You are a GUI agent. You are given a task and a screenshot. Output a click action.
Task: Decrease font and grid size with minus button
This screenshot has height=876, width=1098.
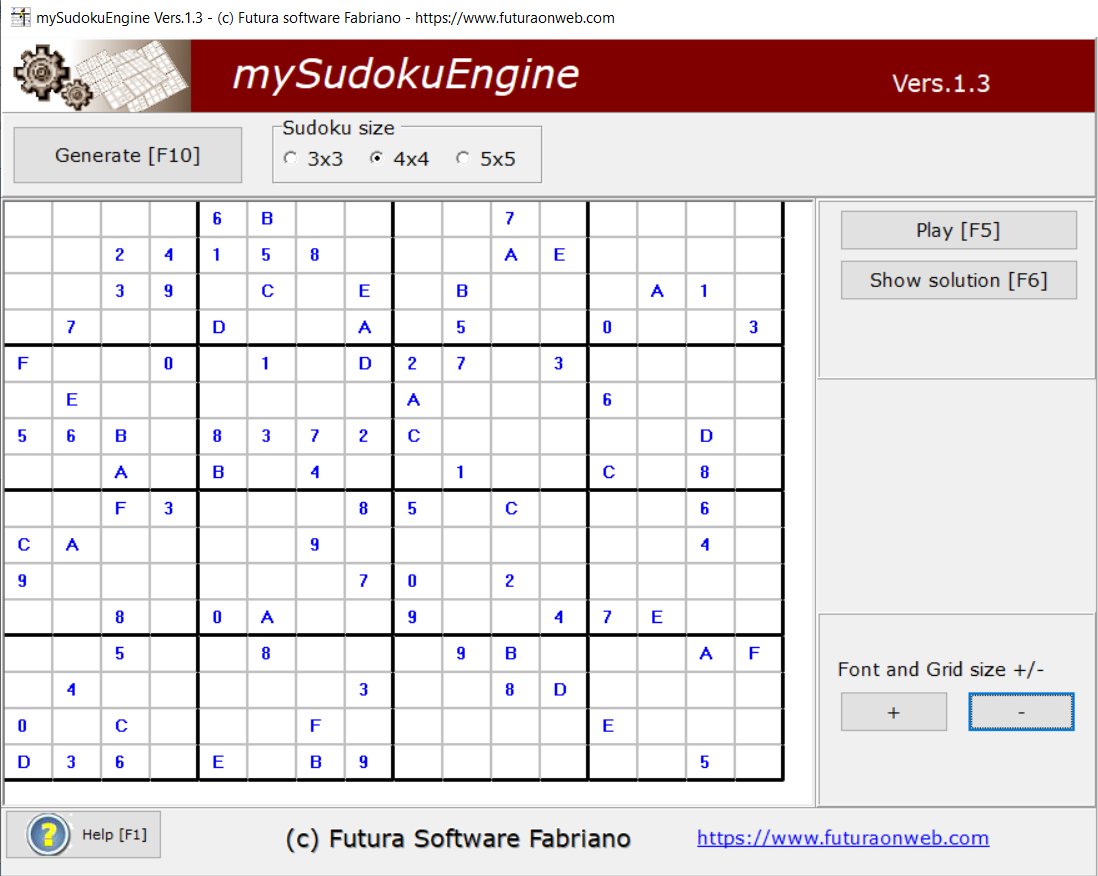[1021, 711]
